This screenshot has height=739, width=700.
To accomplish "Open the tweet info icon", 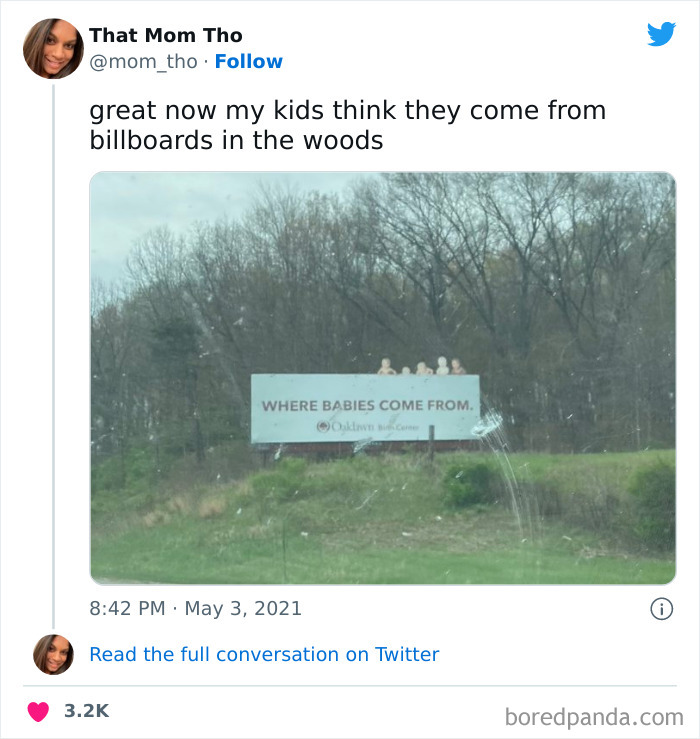I will pyautogui.click(x=661, y=608).
